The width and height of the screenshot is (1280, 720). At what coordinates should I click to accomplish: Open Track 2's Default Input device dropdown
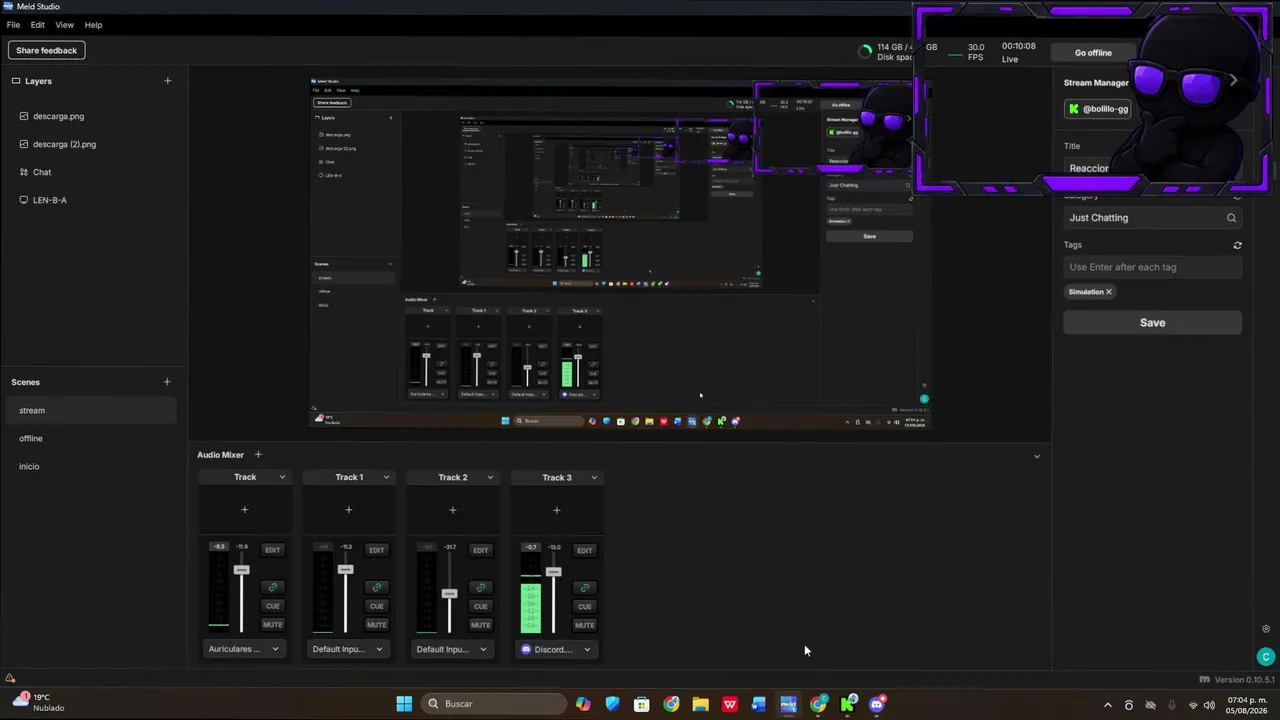click(x=452, y=649)
